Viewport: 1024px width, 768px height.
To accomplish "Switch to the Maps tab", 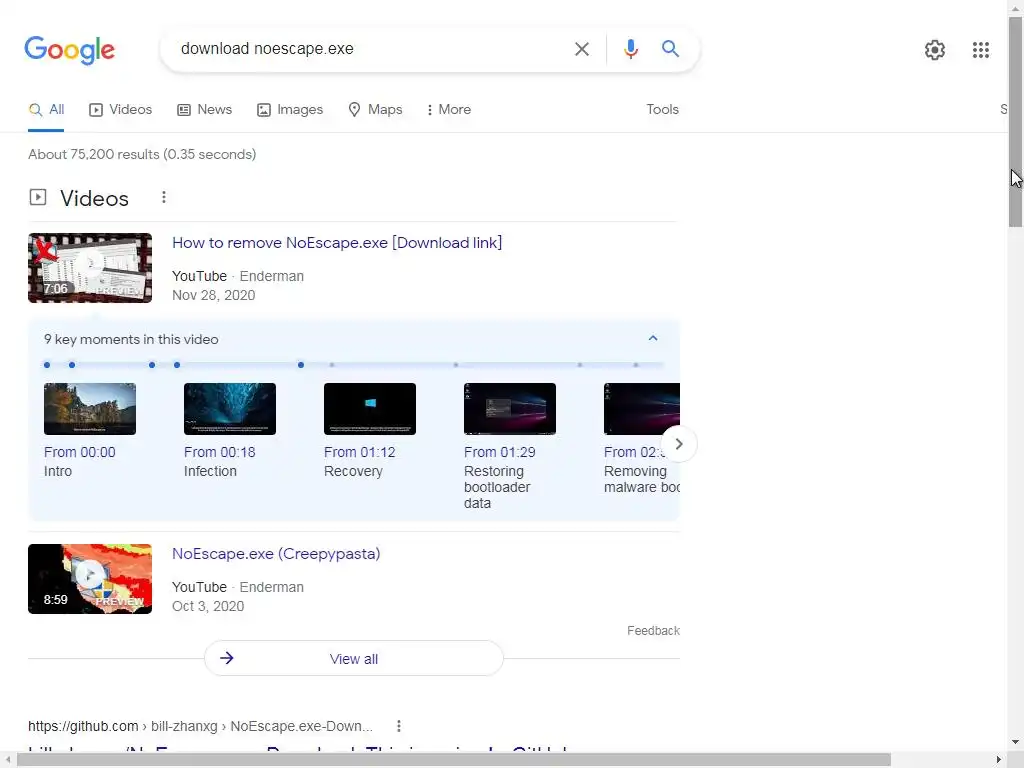I will [x=376, y=110].
